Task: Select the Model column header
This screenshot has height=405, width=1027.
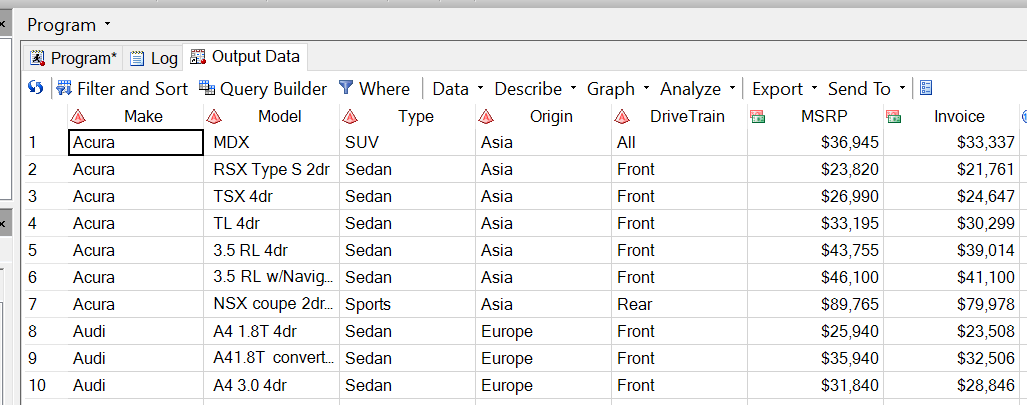Action: point(279,116)
